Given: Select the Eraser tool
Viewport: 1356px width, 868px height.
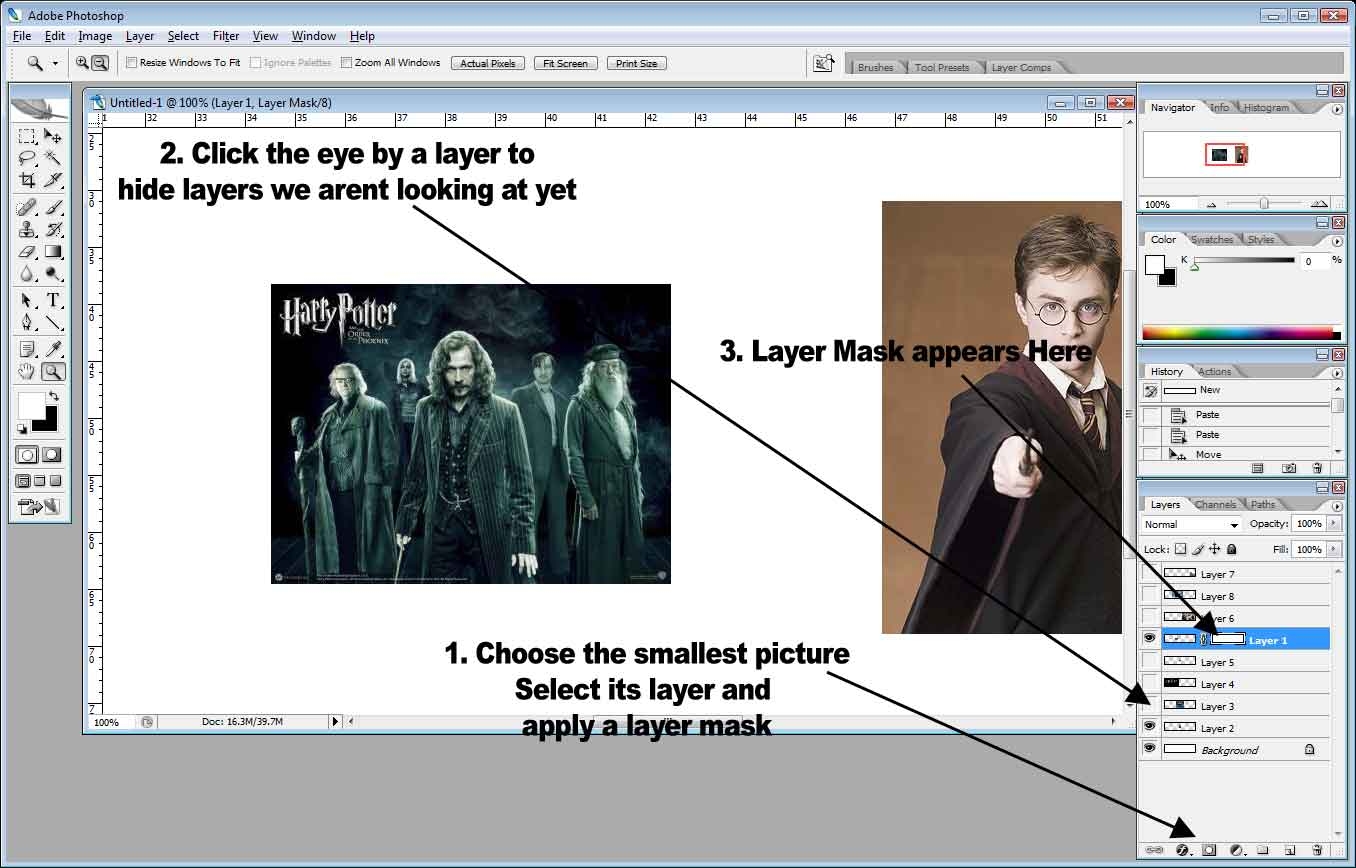Looking at the screenshot, I should click(28, 252).
